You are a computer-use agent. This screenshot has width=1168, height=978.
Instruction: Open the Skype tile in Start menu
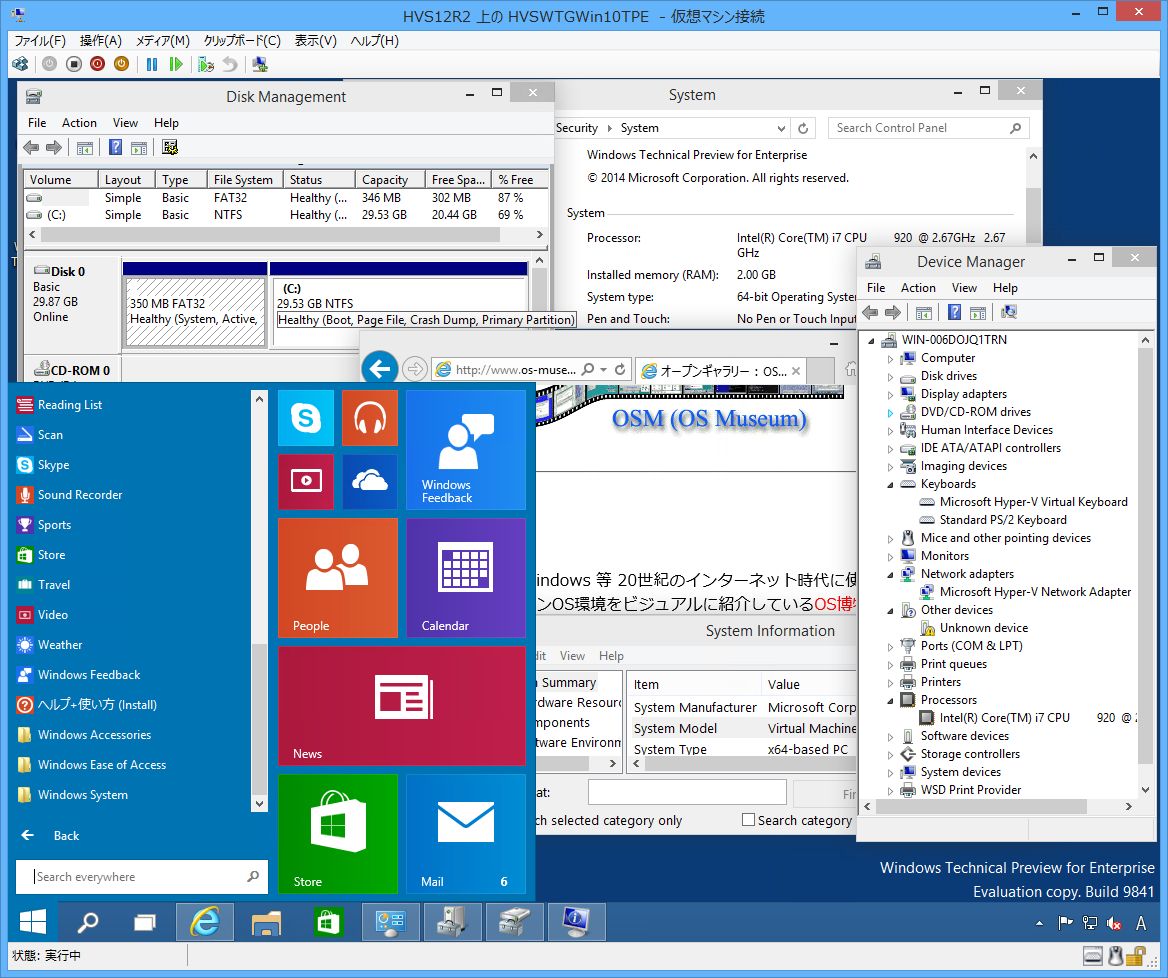pos(306,418)
